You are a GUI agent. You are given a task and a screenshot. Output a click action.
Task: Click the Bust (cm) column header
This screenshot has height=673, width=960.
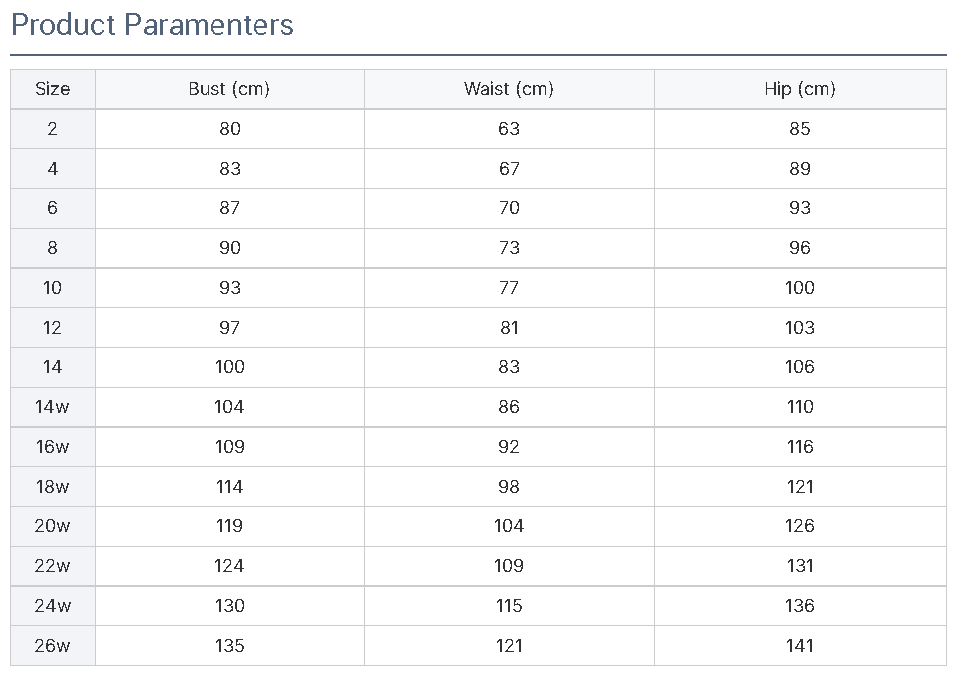coord(230,89)
